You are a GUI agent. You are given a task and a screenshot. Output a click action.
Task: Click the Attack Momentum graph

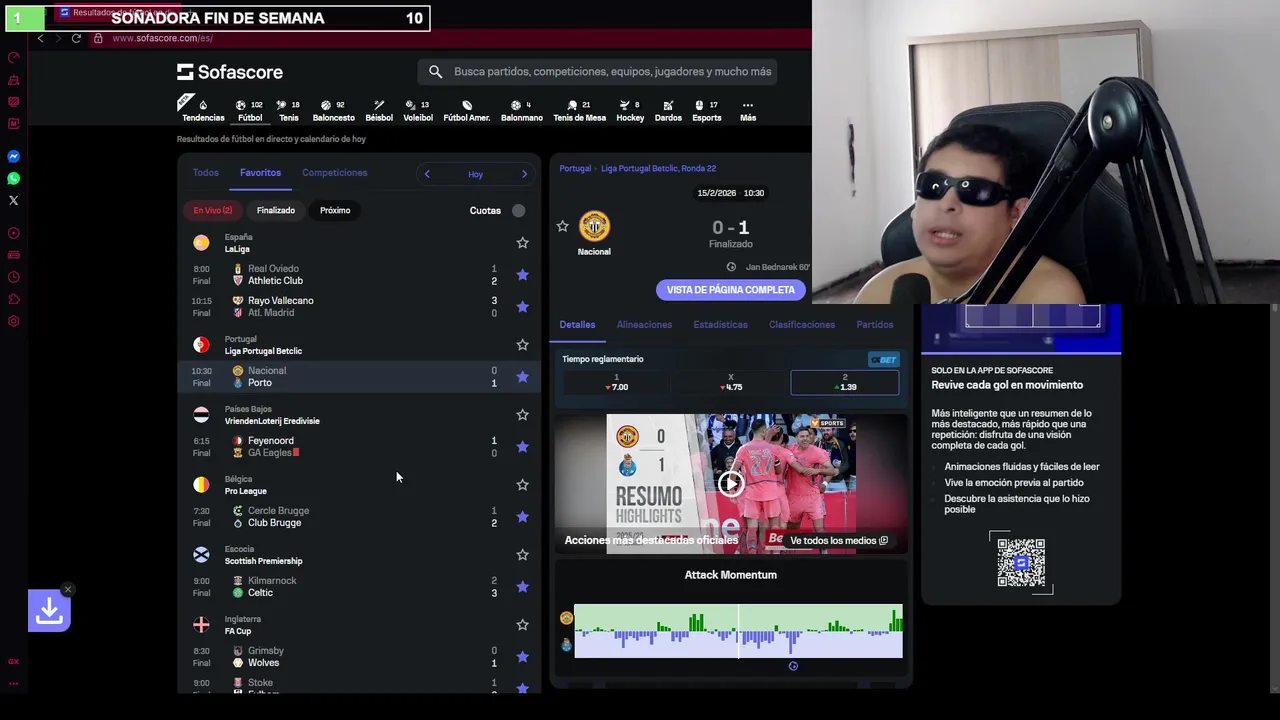coord(738,631)
